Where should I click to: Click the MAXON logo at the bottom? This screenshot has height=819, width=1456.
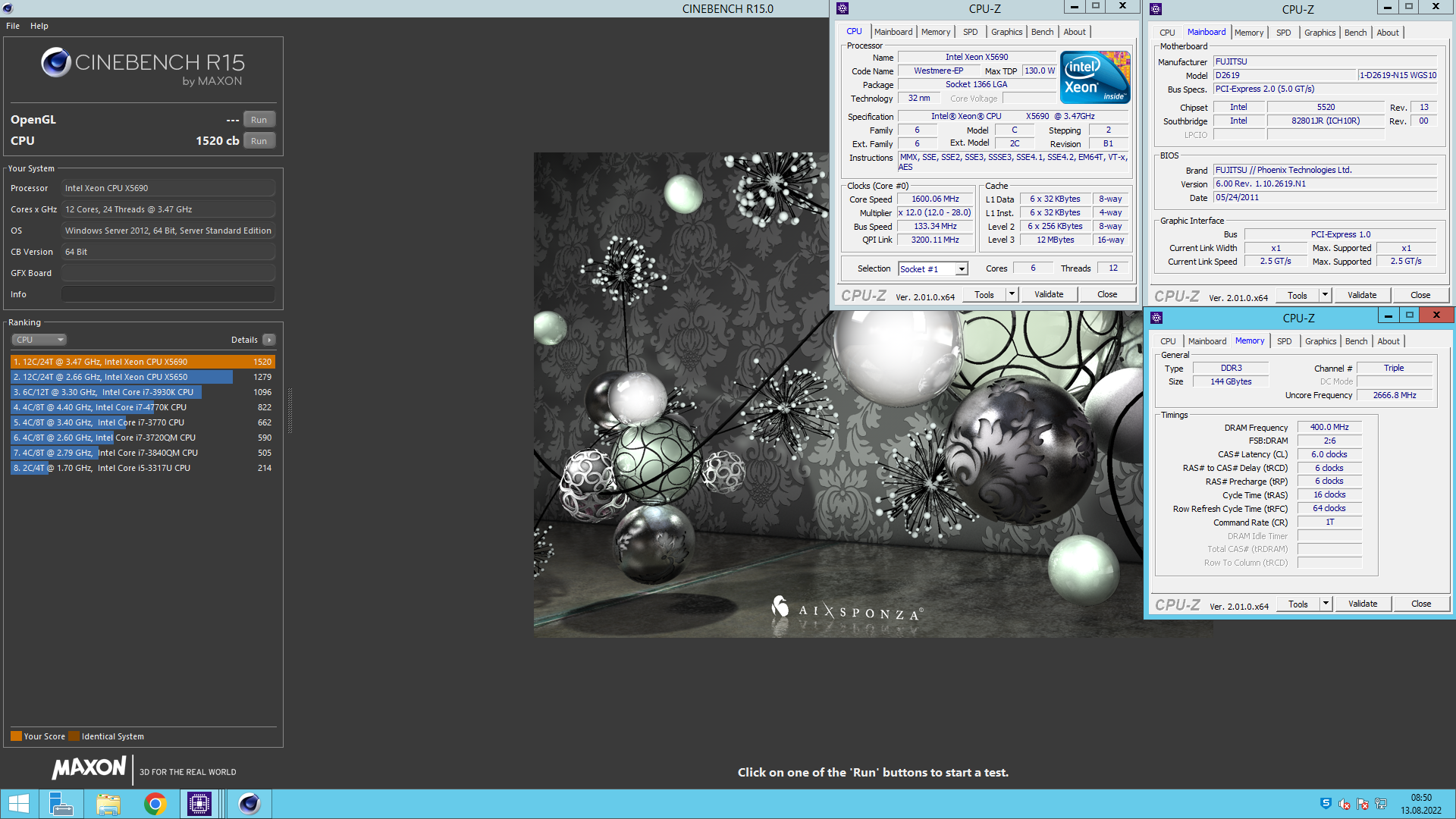click(x=89, y=768)
